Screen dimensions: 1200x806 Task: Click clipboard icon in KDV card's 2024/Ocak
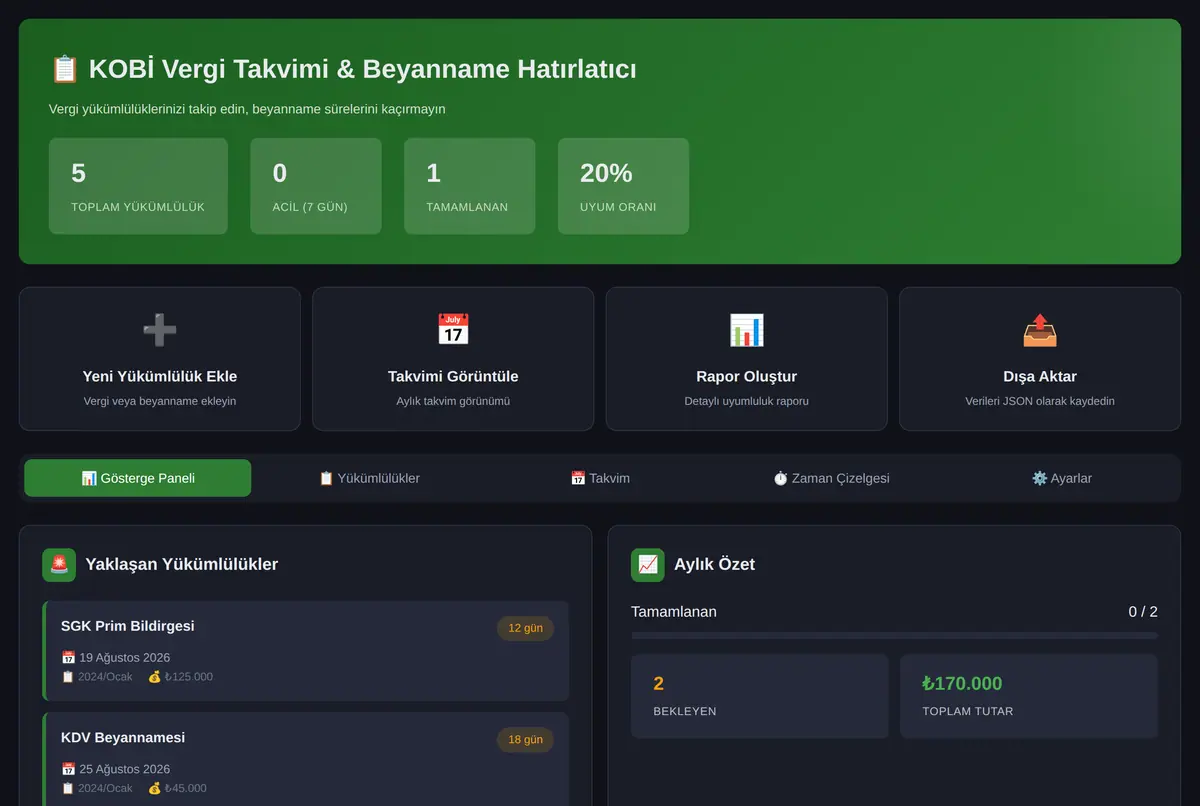click(x=68, y=789)
